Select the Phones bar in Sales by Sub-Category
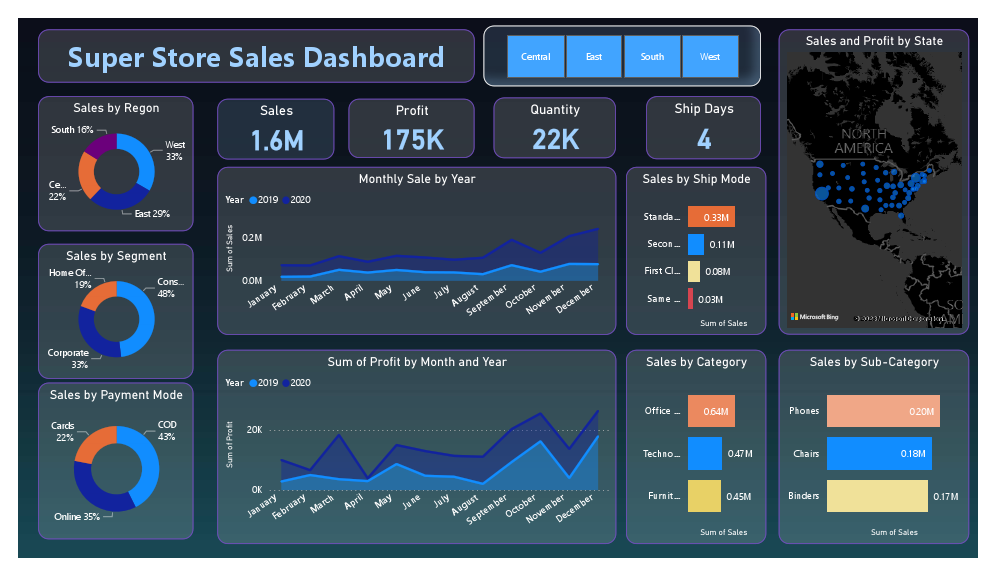 (x=882, y=411)
